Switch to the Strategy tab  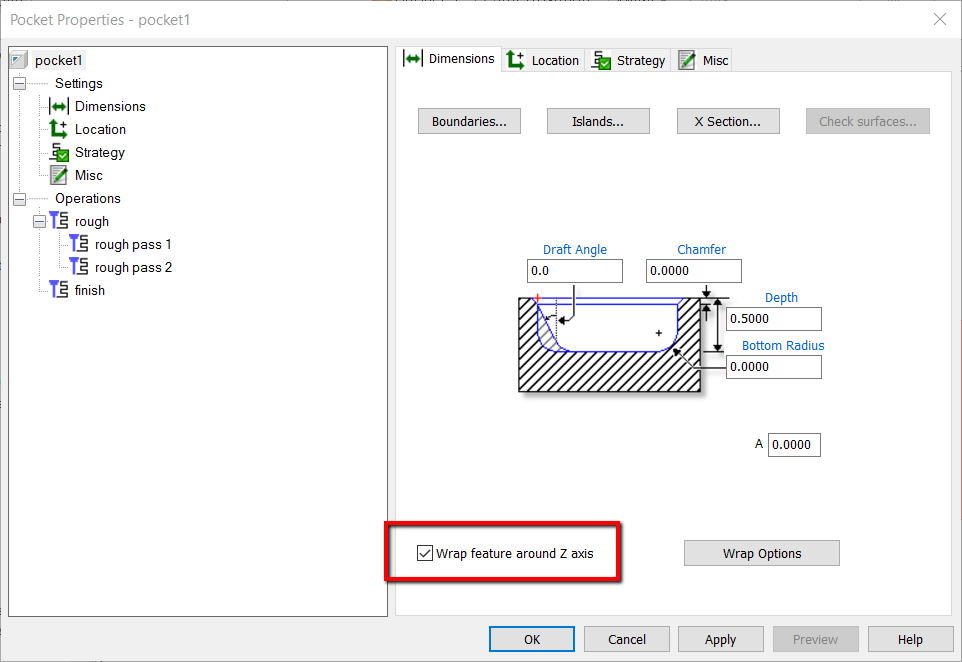(629, 59)
